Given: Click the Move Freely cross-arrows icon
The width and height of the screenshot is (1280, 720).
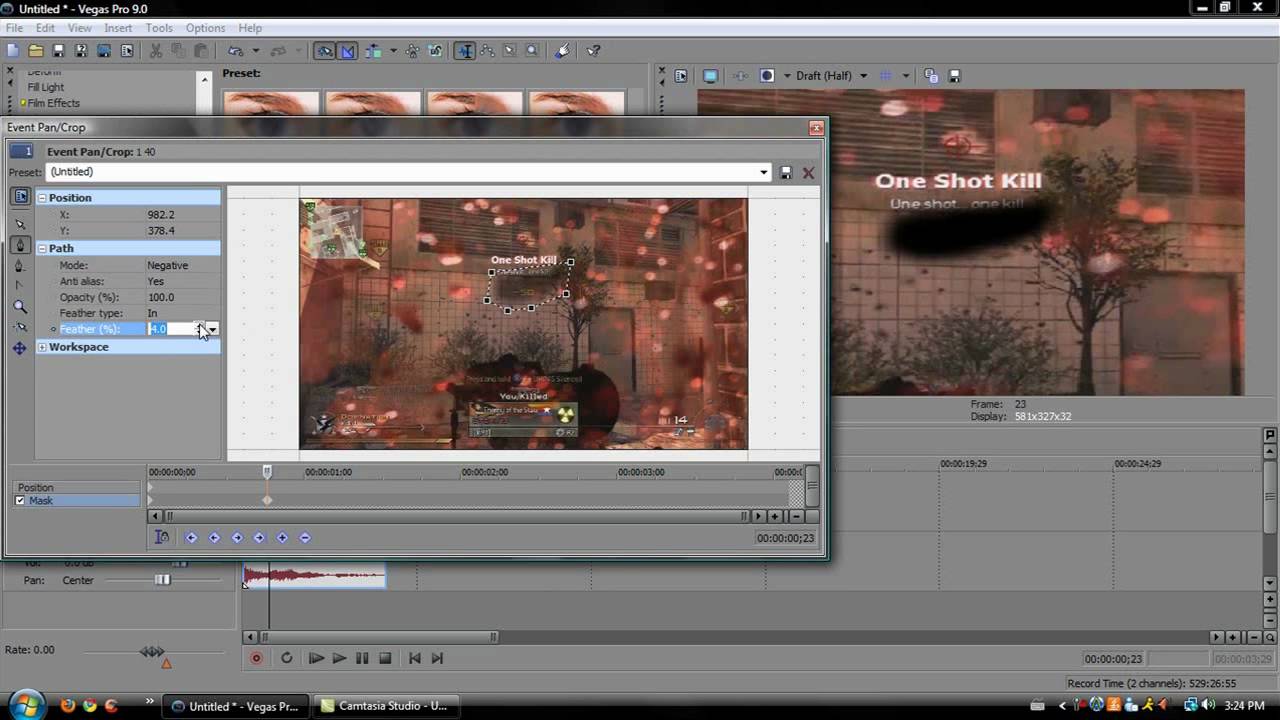Looking at the screenshot, I should point(20,348).
